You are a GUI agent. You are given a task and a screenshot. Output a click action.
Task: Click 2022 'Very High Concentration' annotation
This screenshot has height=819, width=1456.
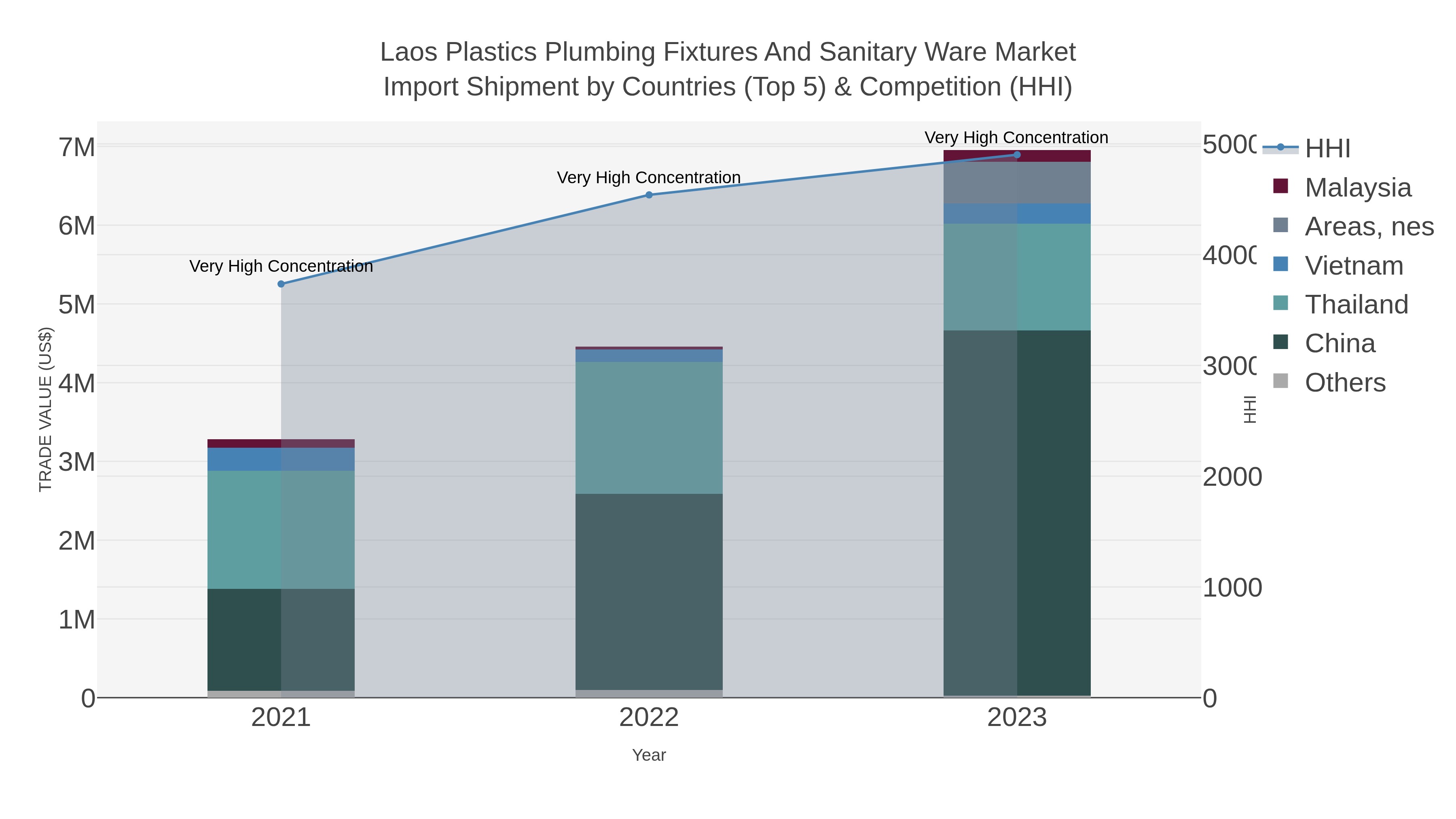click(x=649, y=178)
